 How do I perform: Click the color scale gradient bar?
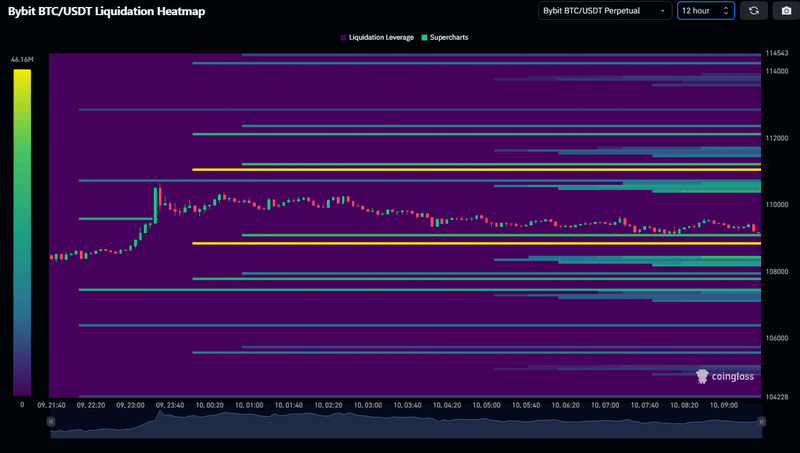22,233
